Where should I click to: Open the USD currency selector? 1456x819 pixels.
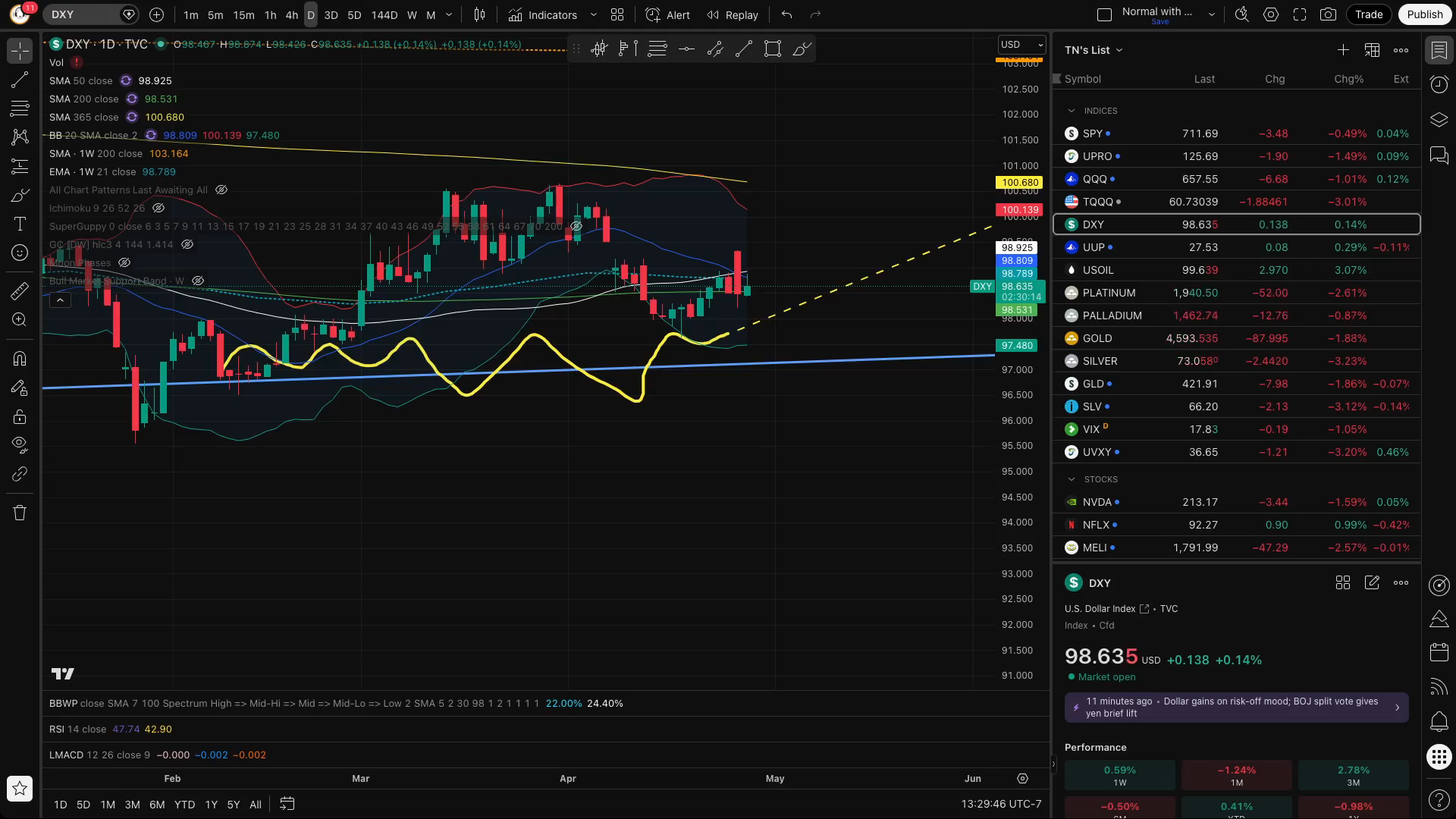(x=1021, y=45)
